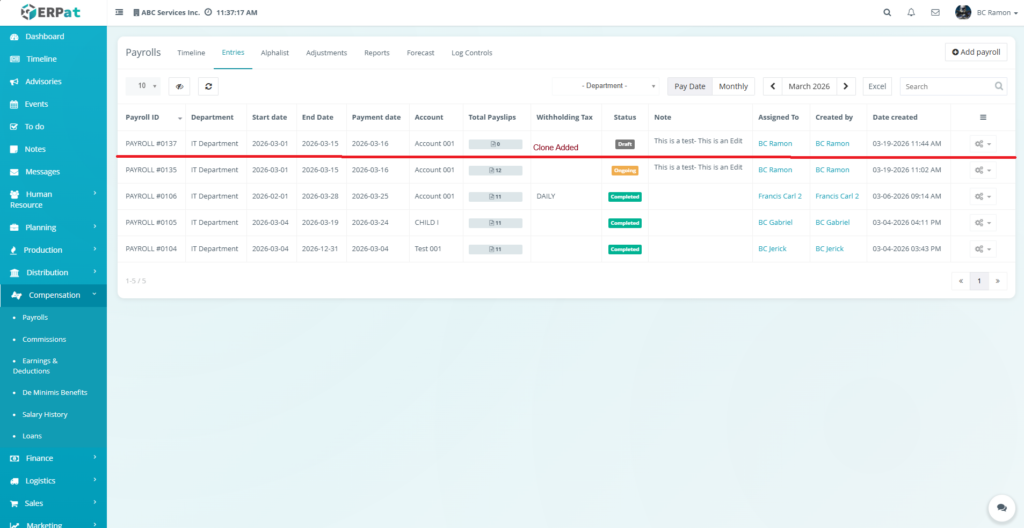Switch to Monthly view toggle
1024x528 pixels.
pyautogui.click(x=733, y=87)
